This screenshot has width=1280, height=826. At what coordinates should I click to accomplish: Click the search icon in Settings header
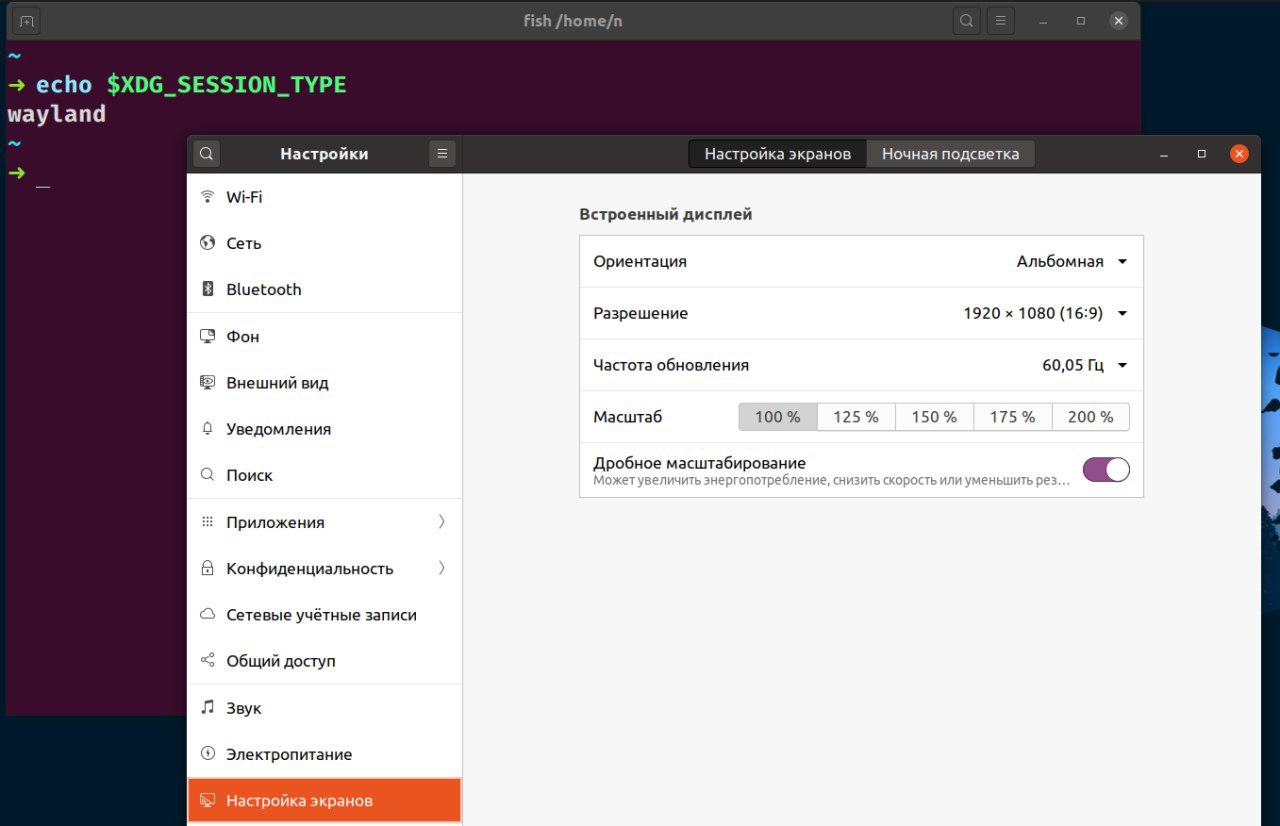tap(206, 154)
